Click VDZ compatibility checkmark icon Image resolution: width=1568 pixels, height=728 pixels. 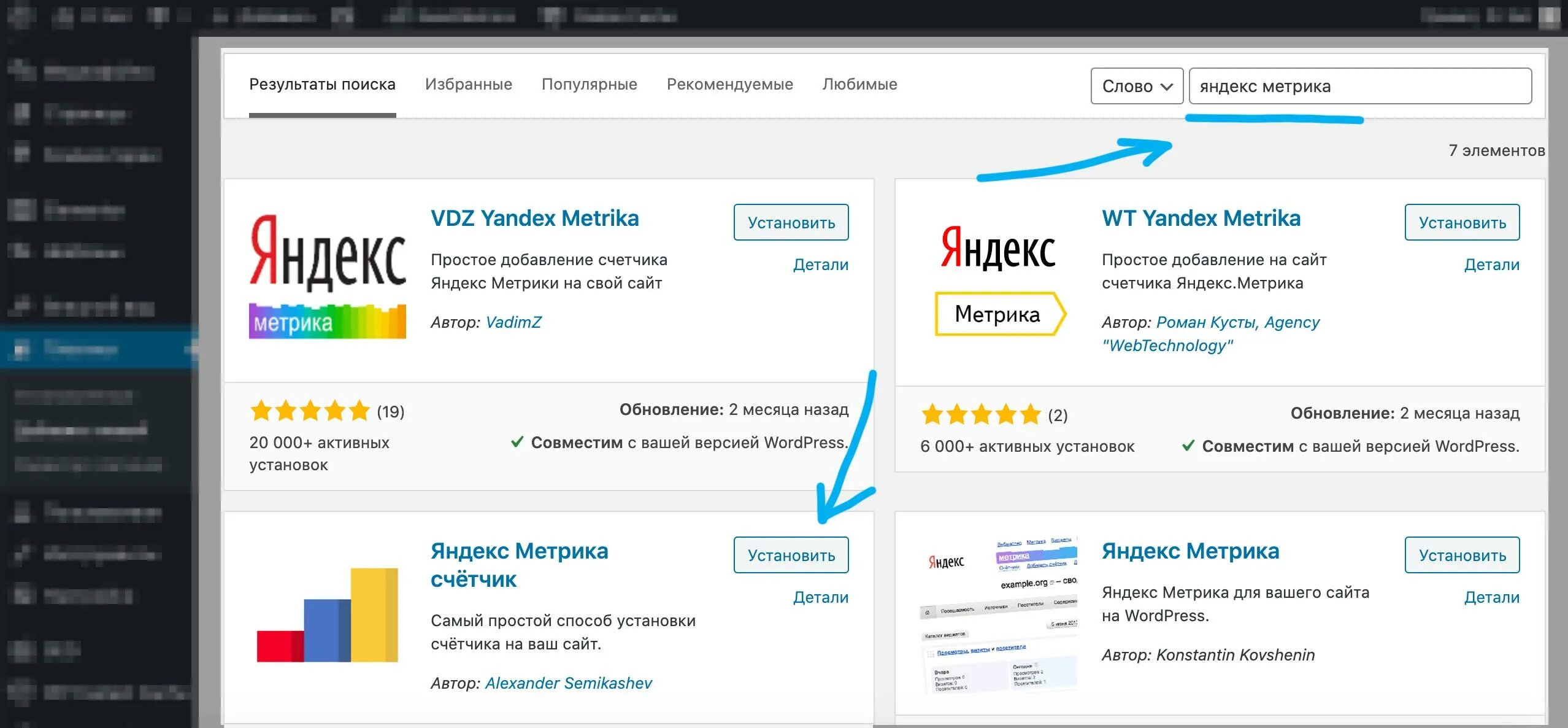[517, 442]
